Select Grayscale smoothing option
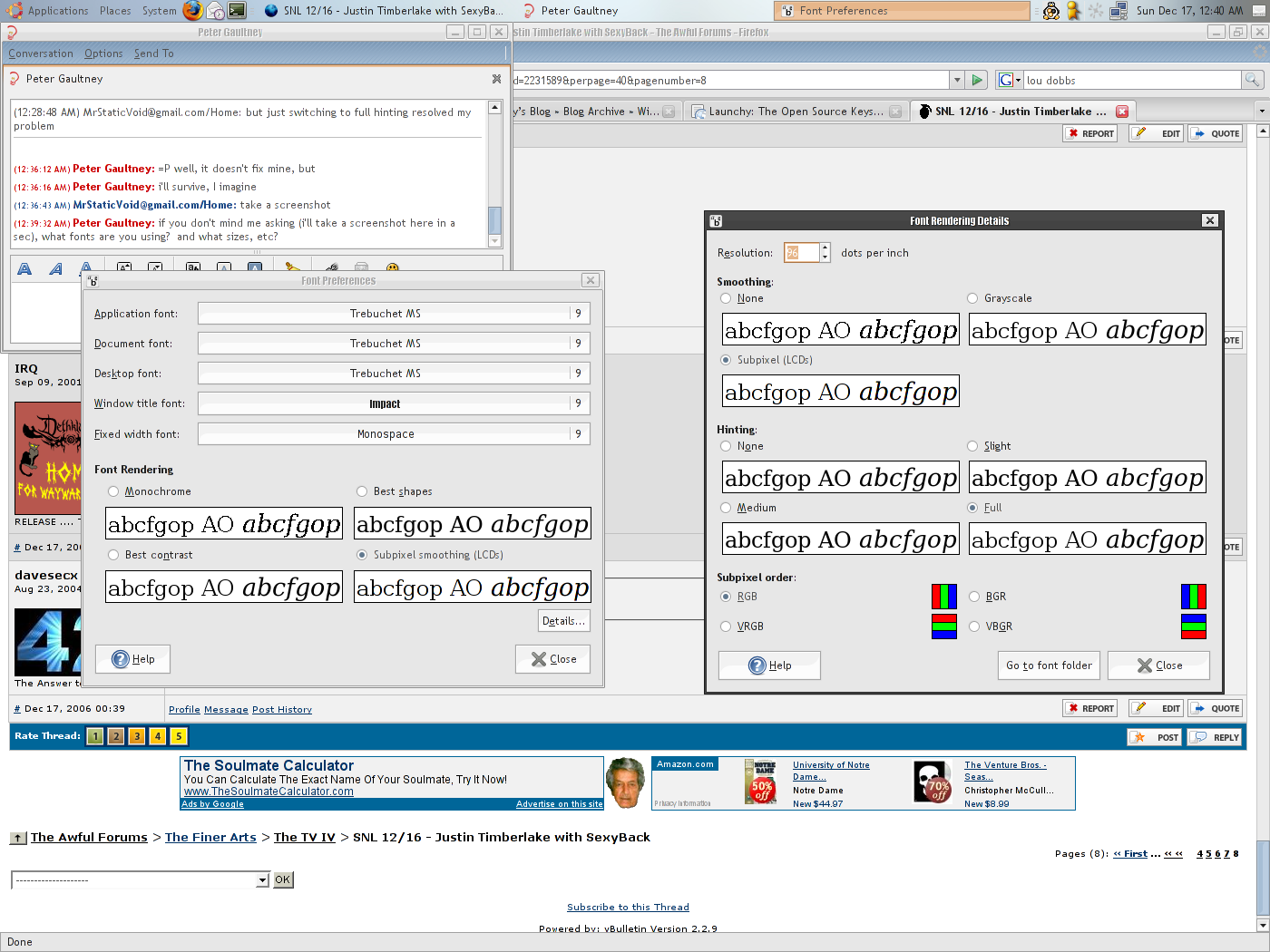The height and width of the screenshot is (952, 1270). 972,298
